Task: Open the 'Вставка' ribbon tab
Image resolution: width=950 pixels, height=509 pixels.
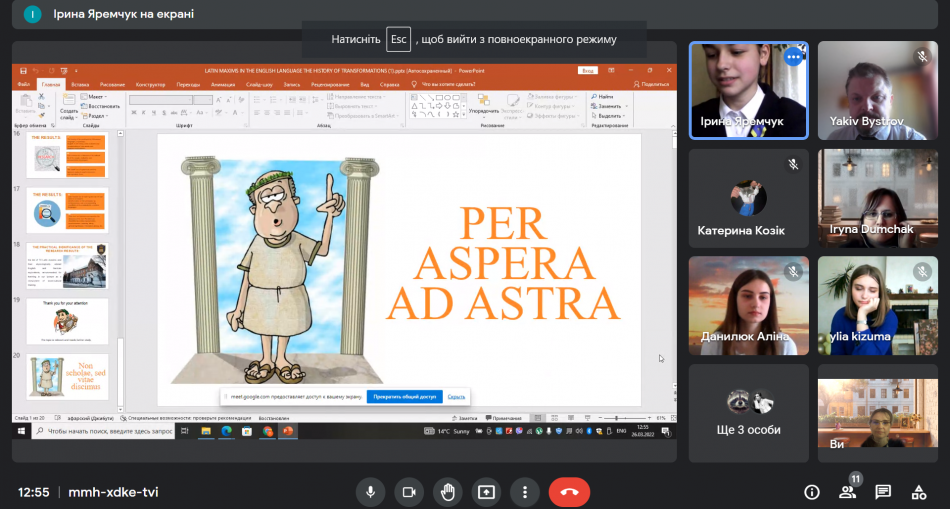Action: pyautogui.click(x=80, y=85)
